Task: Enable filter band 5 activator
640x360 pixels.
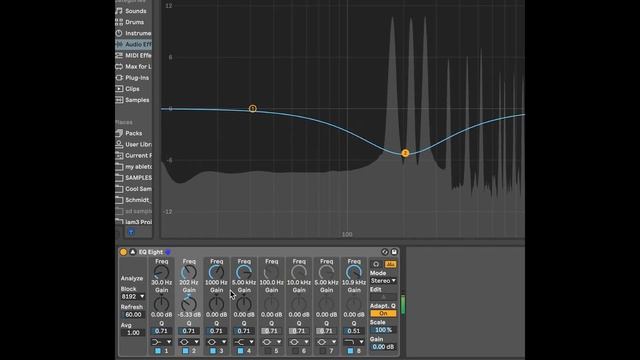Action: click(268, 351)
